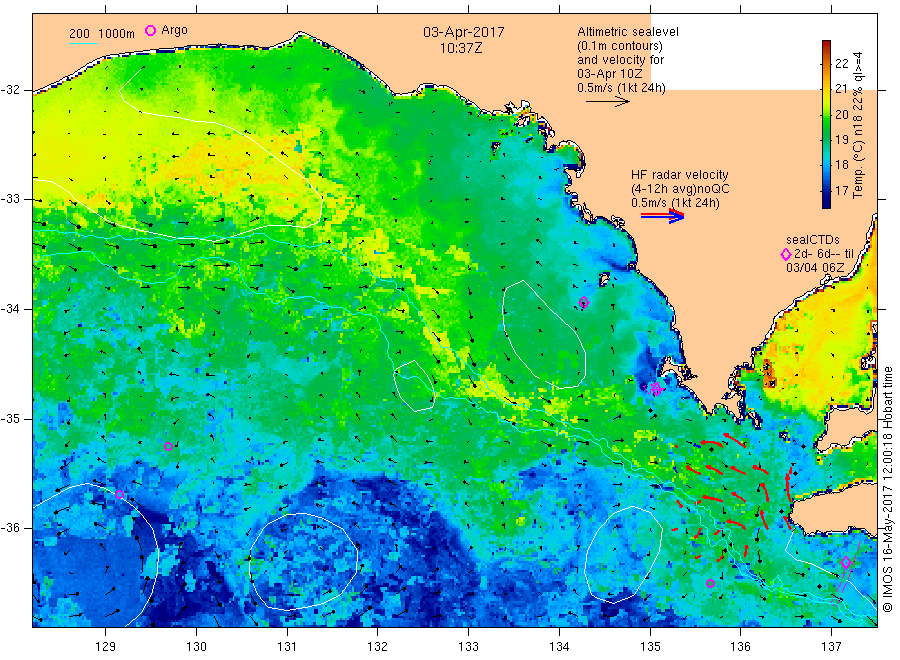Click the 'Altimetric sealevel' legend text
This screenshot has height=660, width=900.
coord(628,32)
